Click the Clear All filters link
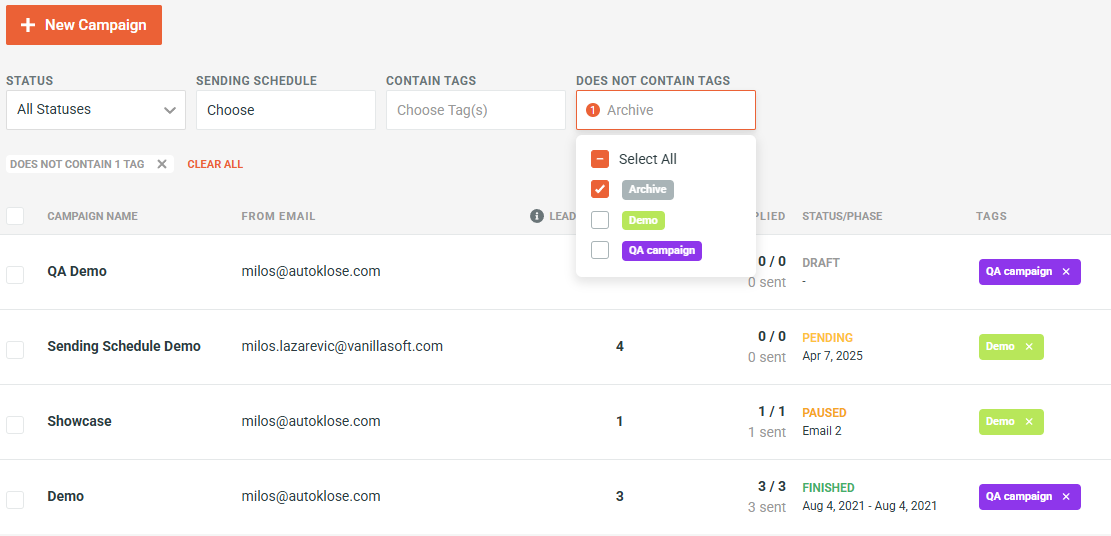The width and height of the screenshot is (1111, 536). click(215, 164)
